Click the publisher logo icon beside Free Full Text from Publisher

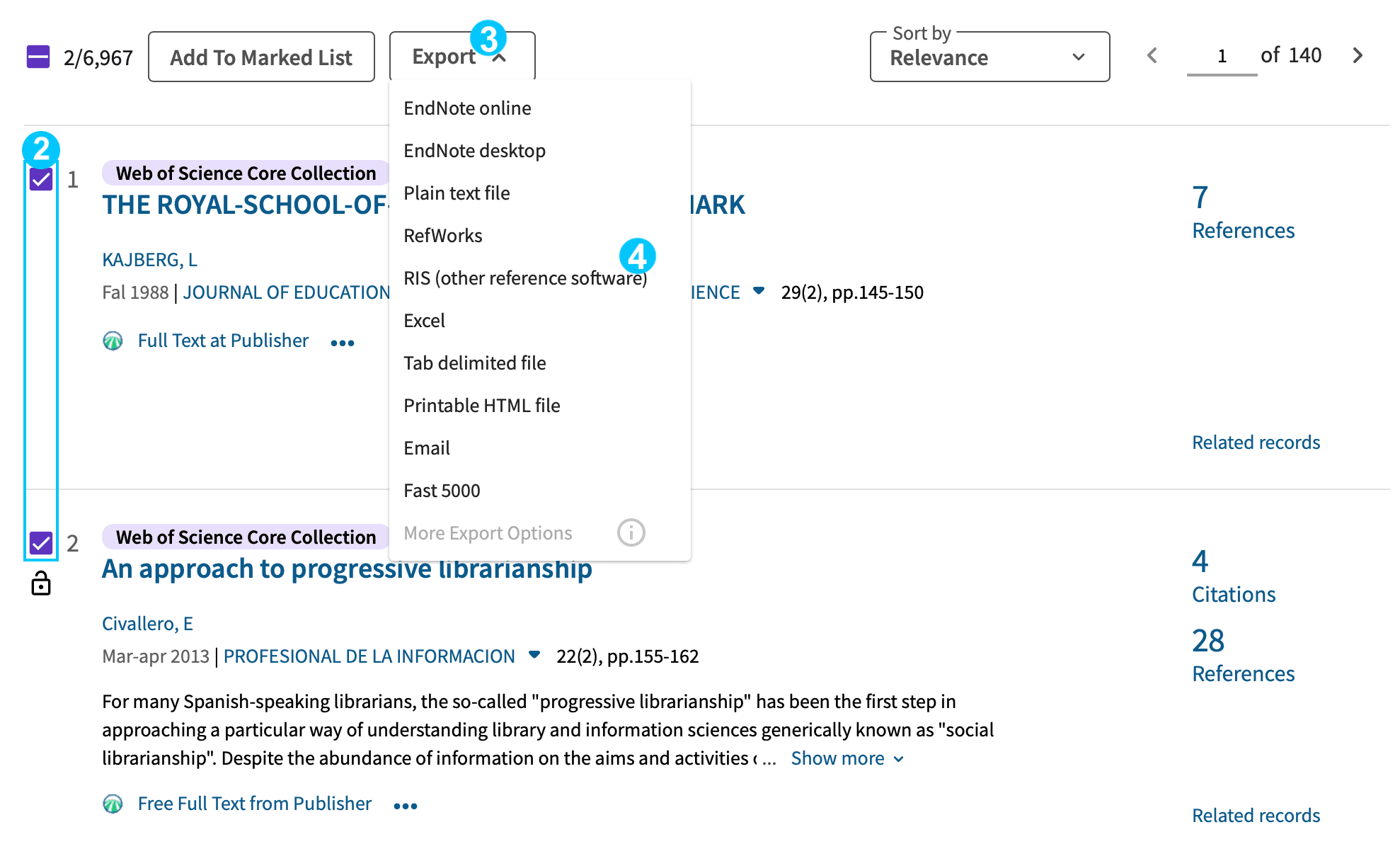tap(113, 804)
